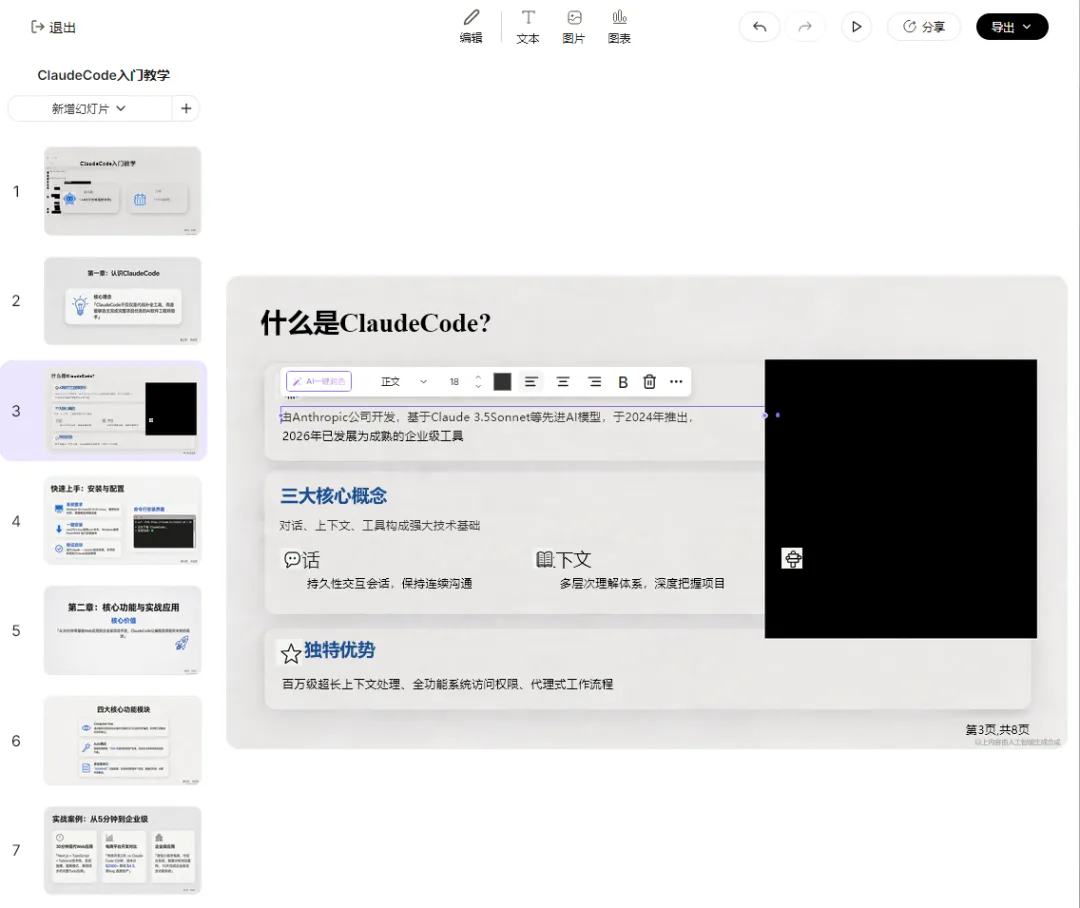Redo the last action
The height and width of the screenshot is (908, 1080).
pyautogui.click(x=804, y=27)
